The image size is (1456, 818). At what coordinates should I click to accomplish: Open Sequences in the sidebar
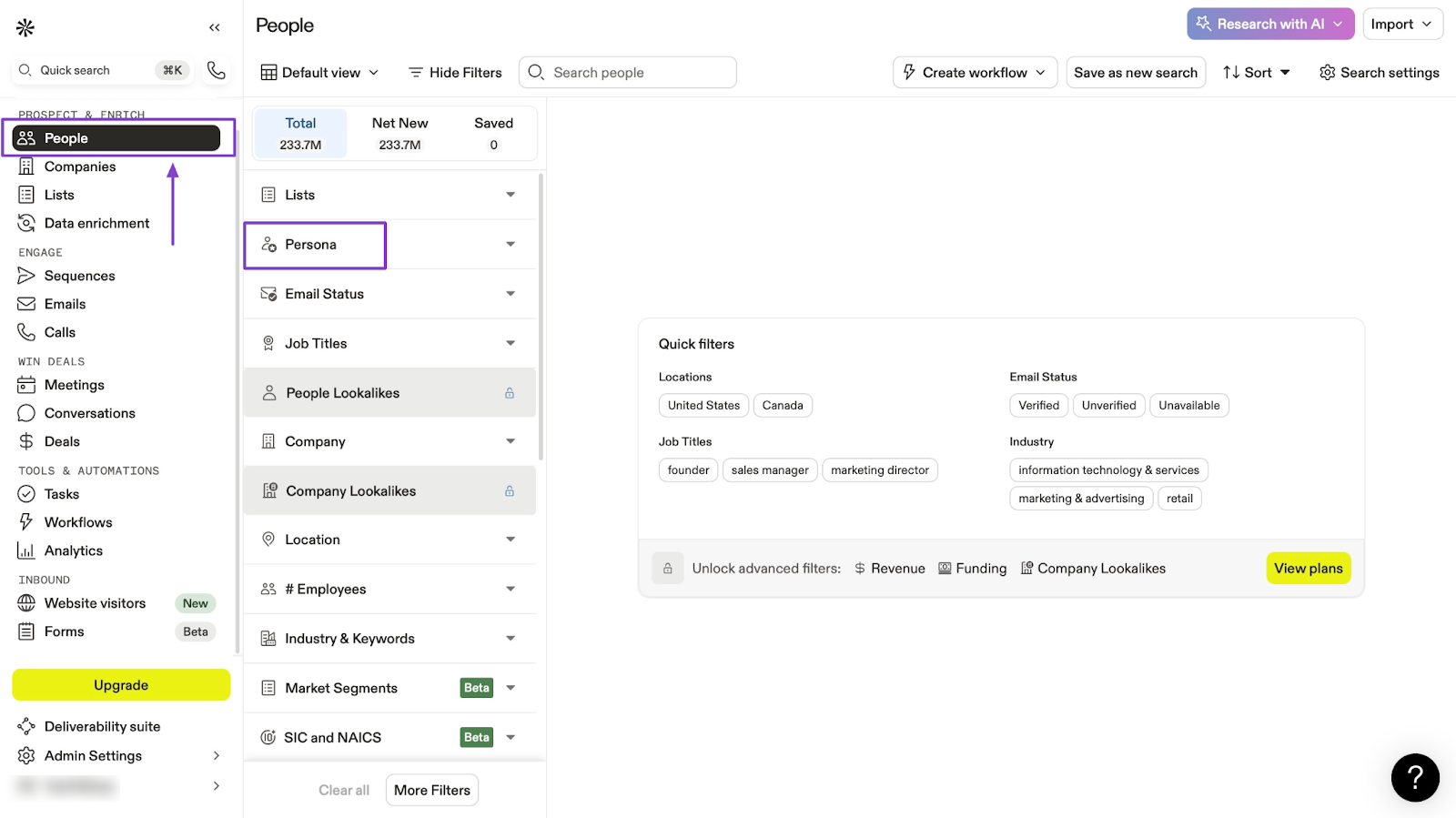79,276
